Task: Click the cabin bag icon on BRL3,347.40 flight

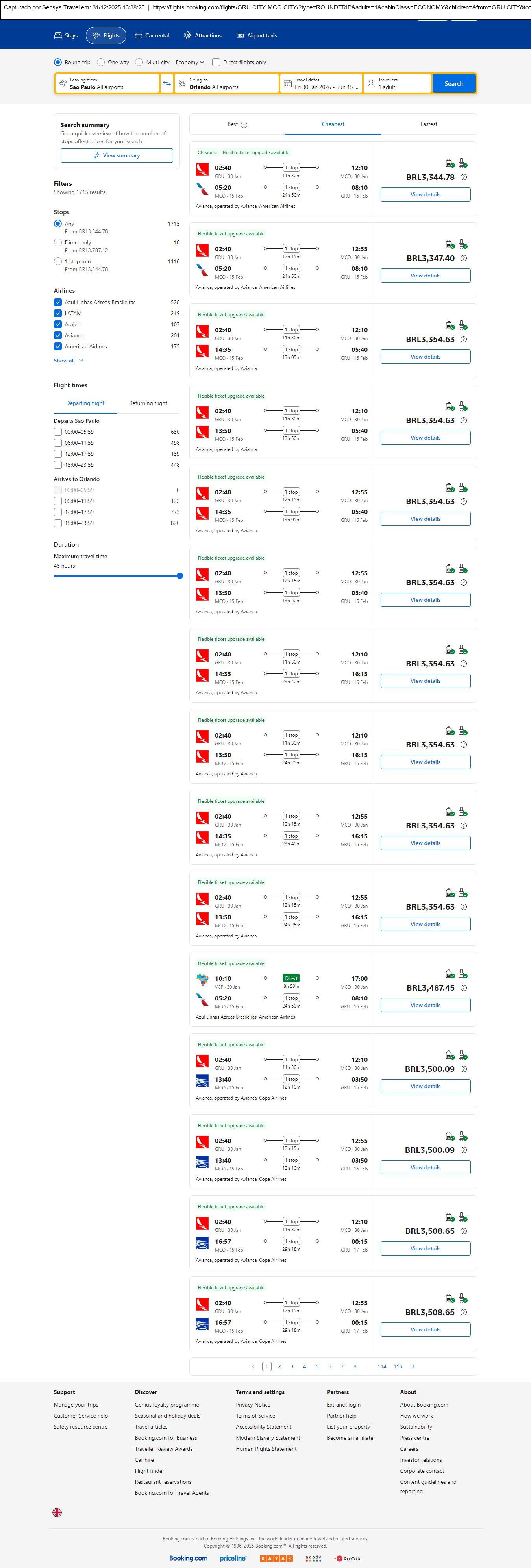Action: click(x=450, y=244)
